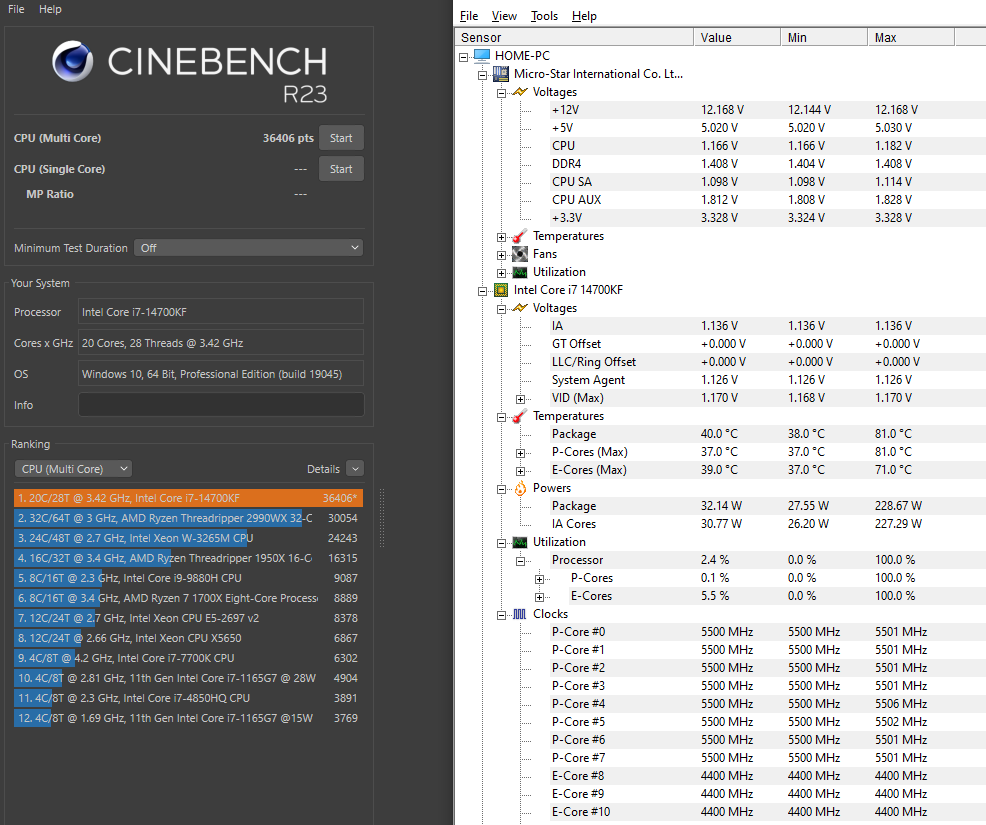Expand the P-Cores (Max) temperature row
The height and width of the screenshot is (825, 986).
520,453
